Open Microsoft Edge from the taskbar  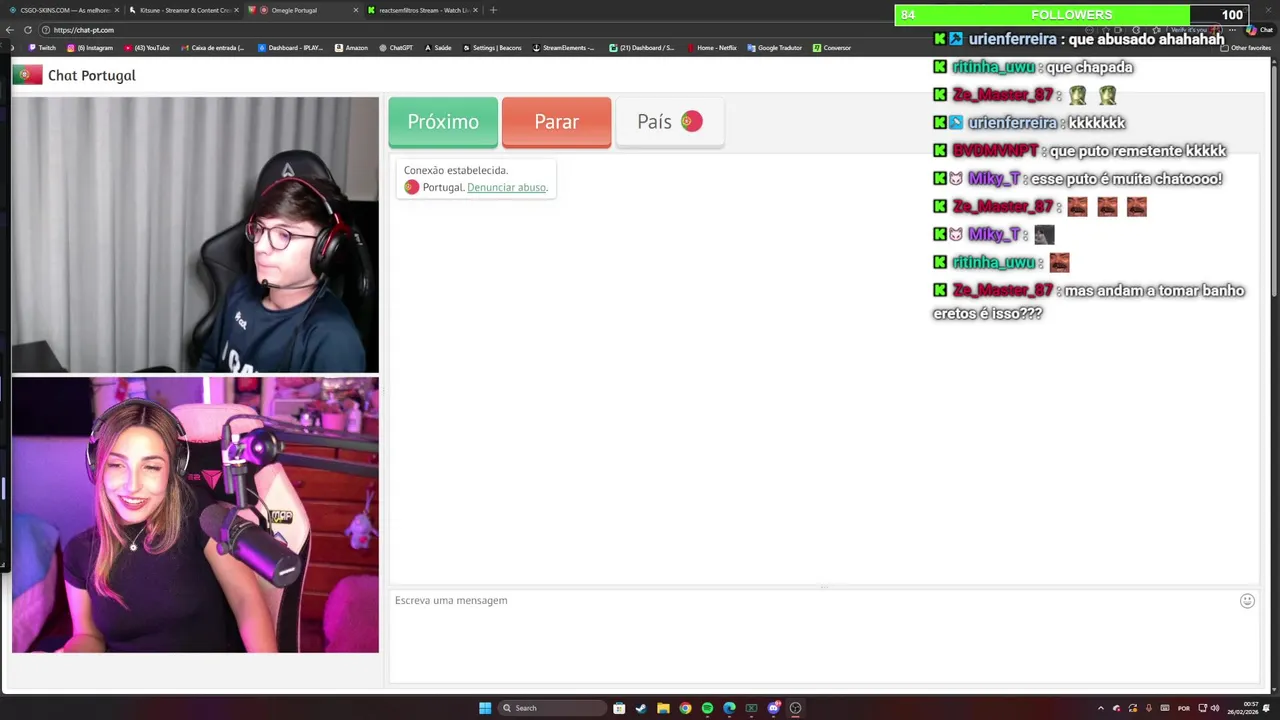[x=729, y=708]
